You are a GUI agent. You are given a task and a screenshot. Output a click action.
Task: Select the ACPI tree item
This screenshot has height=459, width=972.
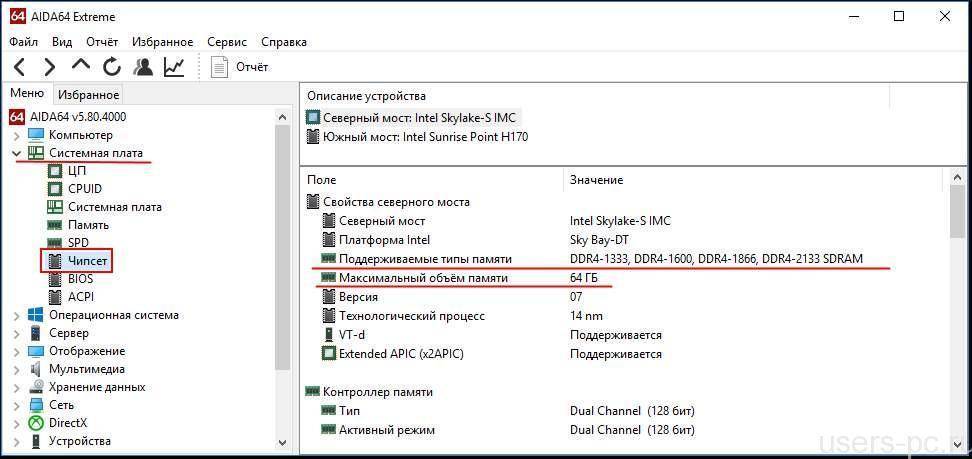click(81, 297)
